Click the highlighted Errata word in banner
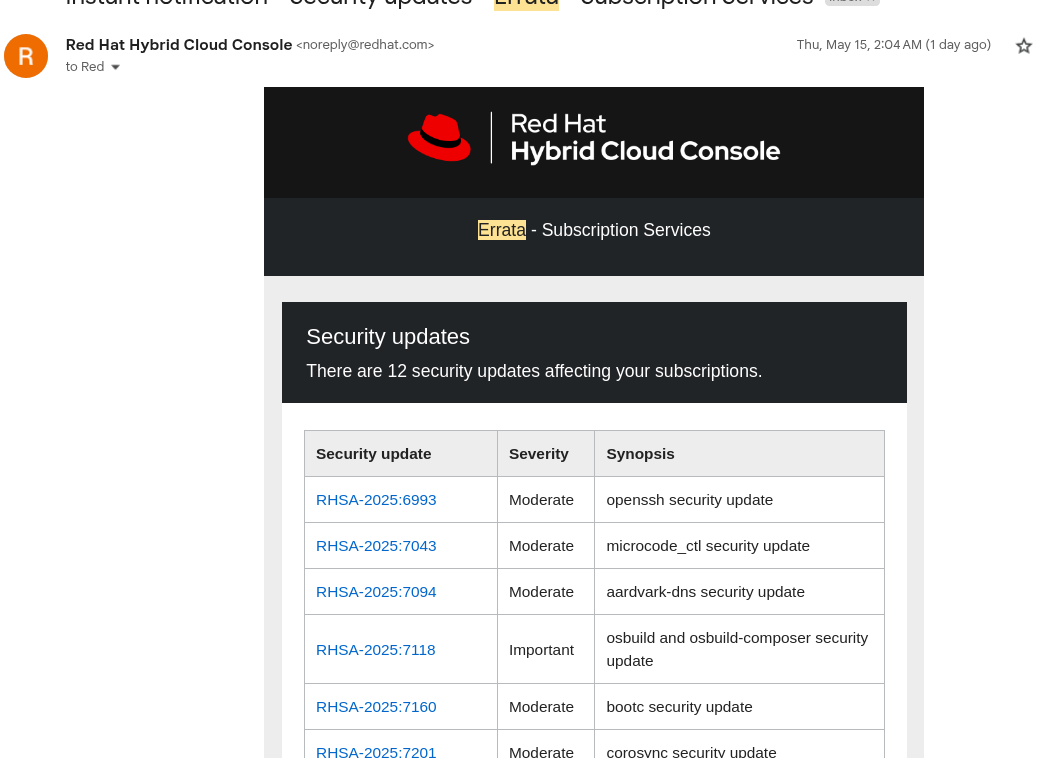The height and width of the screenshot is (758, 1056). 502,230
